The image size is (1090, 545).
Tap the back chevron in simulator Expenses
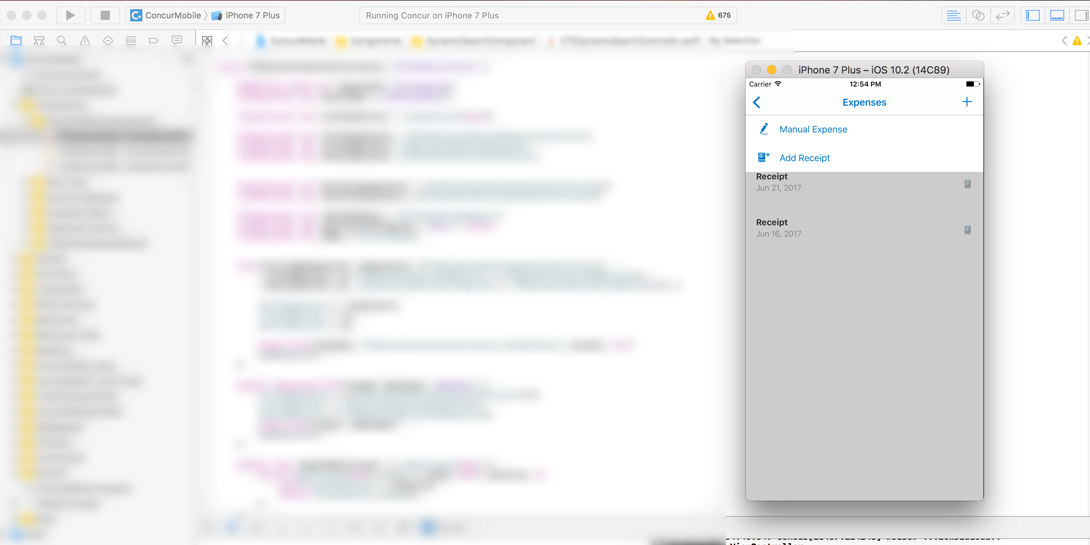pyautogui.click(x=757, y=102)
